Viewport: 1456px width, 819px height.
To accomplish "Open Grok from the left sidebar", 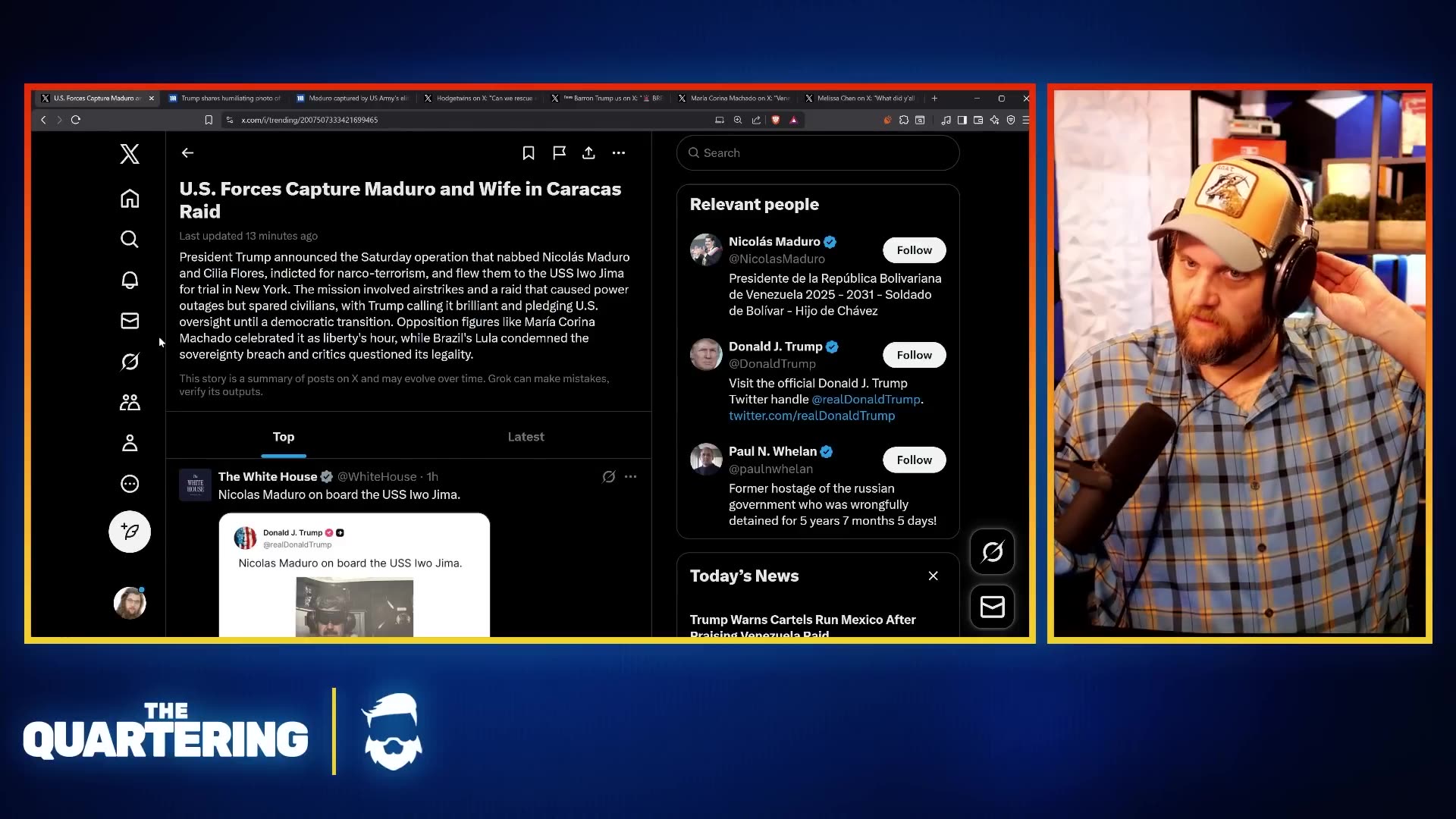I will pyautogui.click(x=130, y=362).
